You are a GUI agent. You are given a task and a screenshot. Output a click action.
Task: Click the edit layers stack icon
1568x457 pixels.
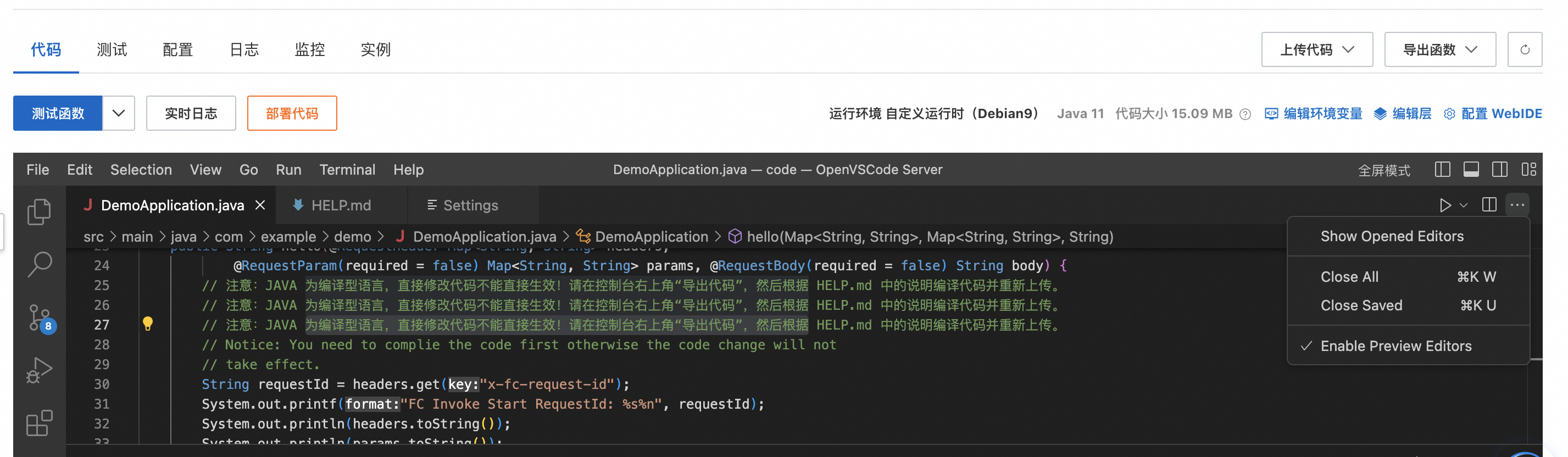click(1380, 114)
